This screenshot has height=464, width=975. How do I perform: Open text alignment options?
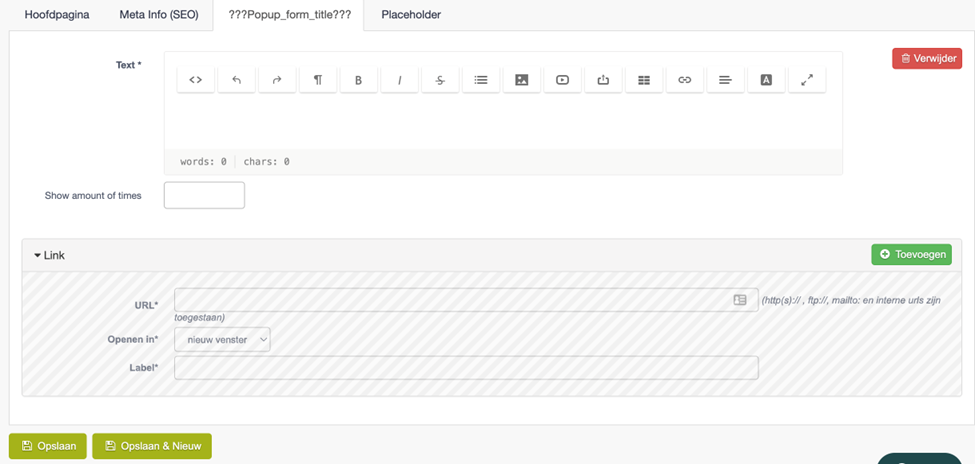pos(726,80)
